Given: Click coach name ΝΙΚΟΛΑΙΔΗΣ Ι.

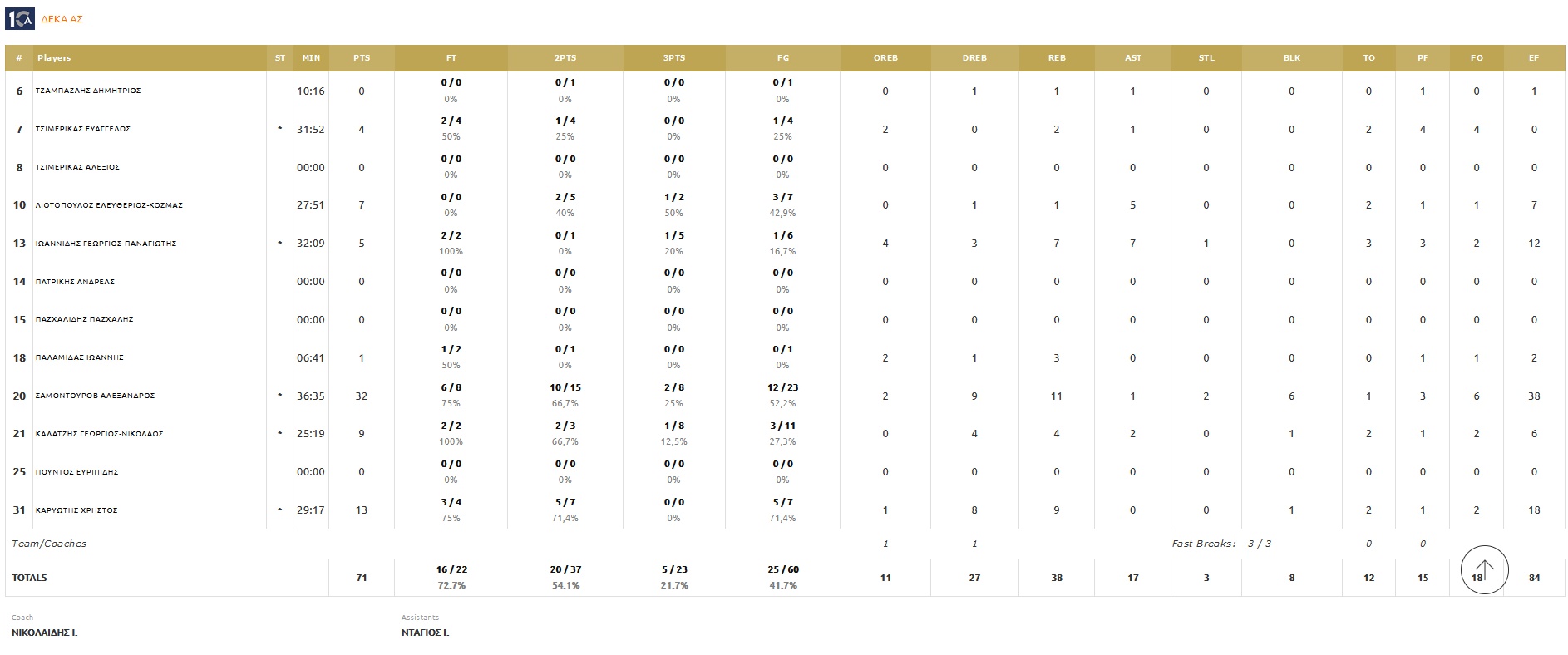Looking at the screenshot, I should 45,633.
